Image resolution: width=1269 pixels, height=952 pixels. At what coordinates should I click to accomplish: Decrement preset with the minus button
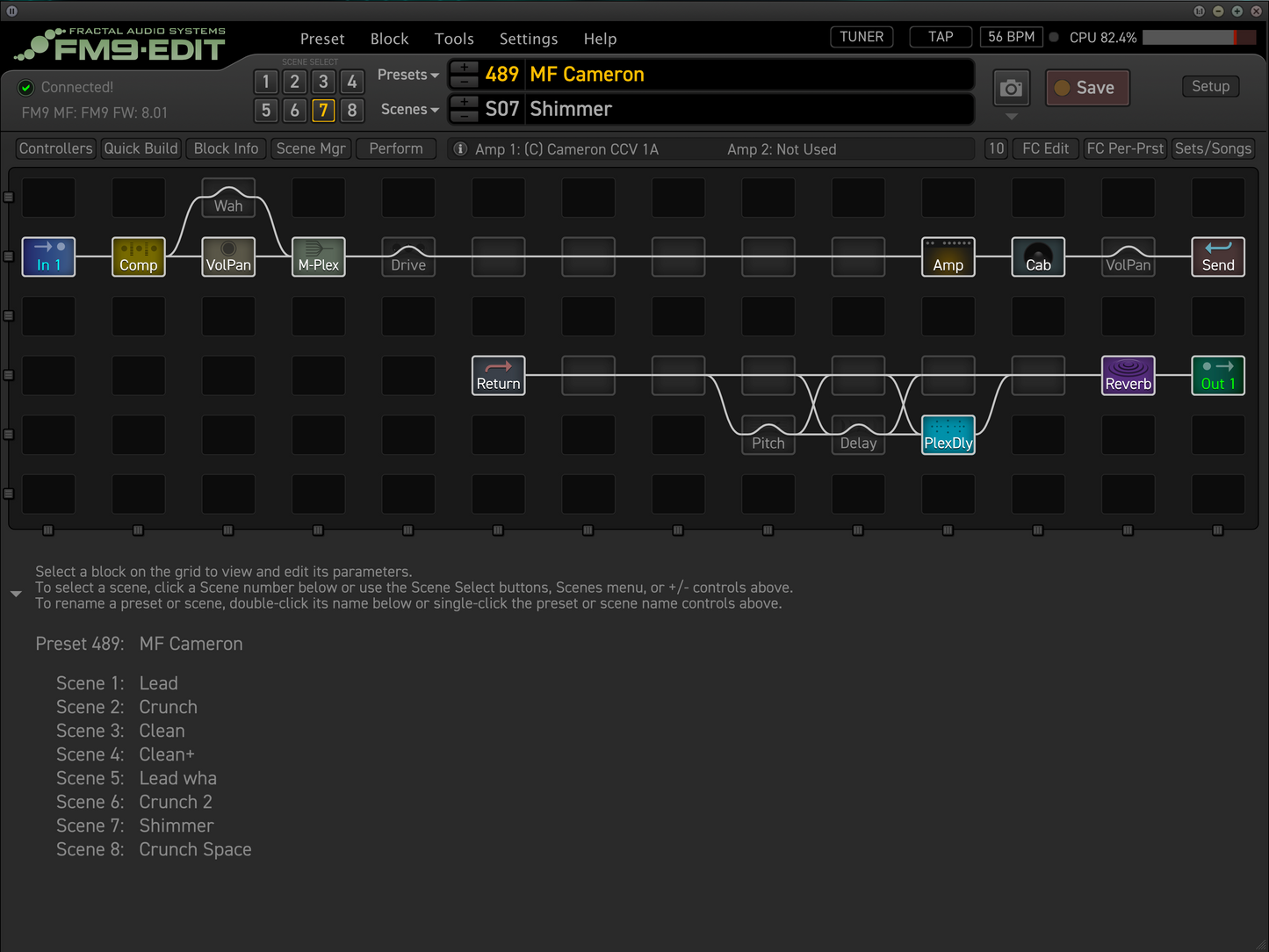pos(465,81)
